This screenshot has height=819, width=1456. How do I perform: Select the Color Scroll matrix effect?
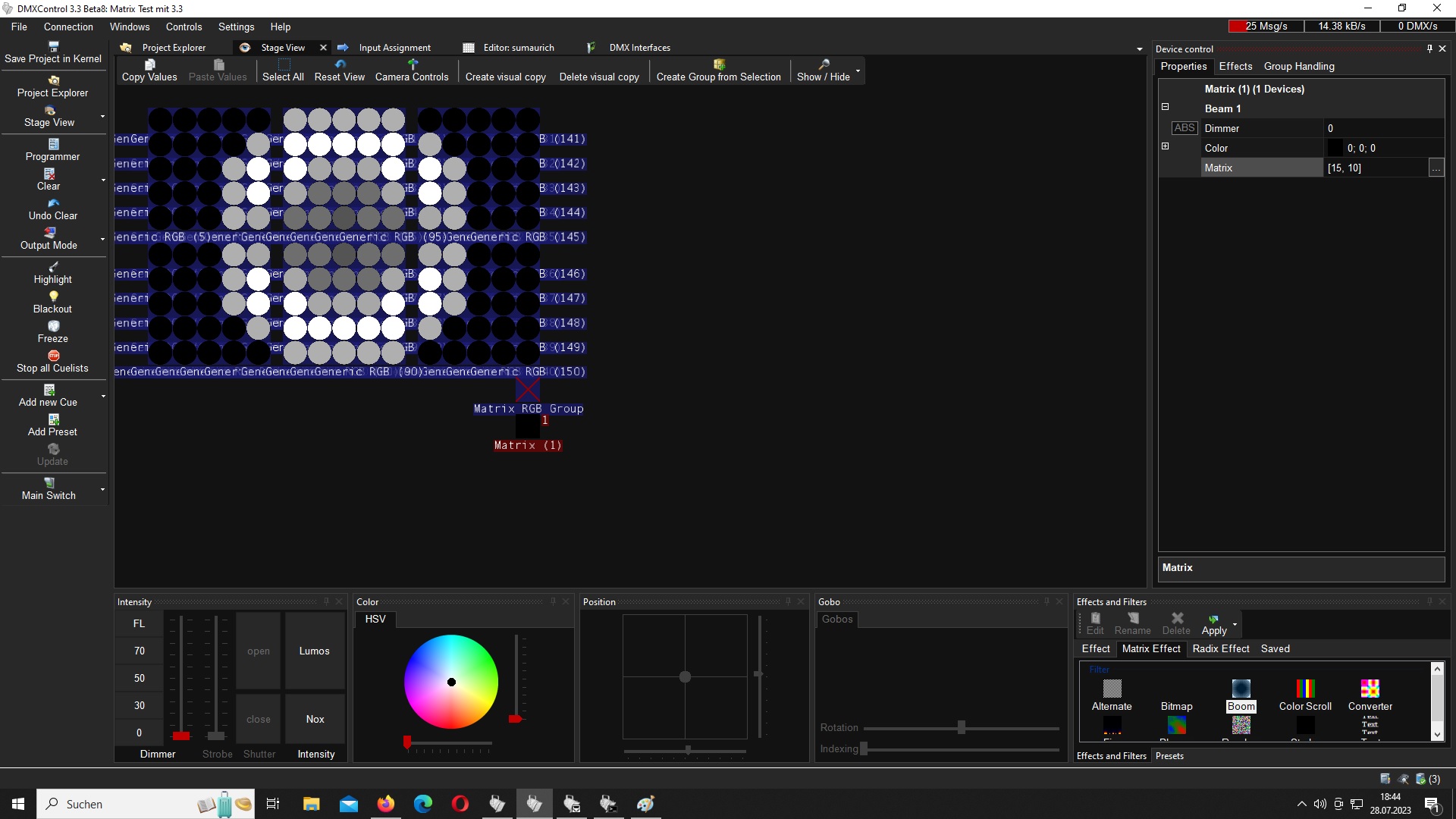click(1304, 689)
